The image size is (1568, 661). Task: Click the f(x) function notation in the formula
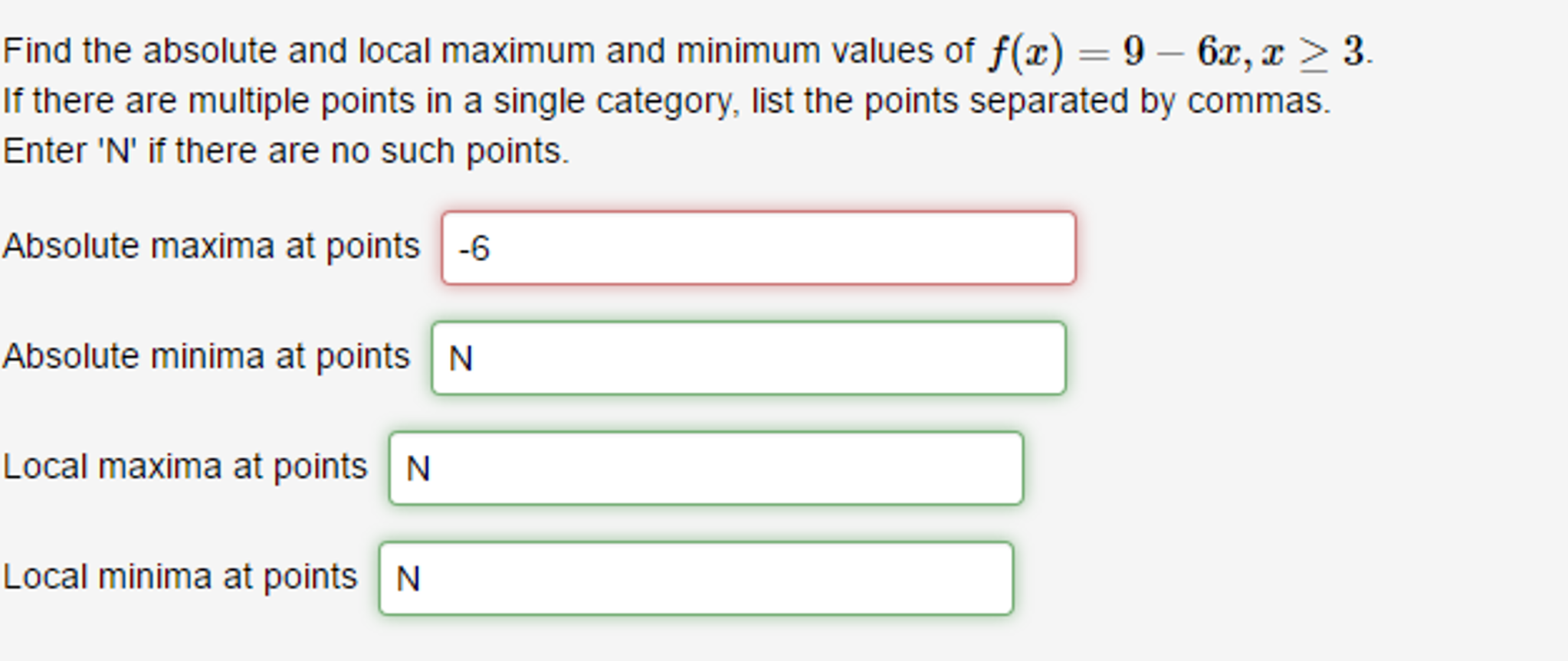(x=1025, y=52)
